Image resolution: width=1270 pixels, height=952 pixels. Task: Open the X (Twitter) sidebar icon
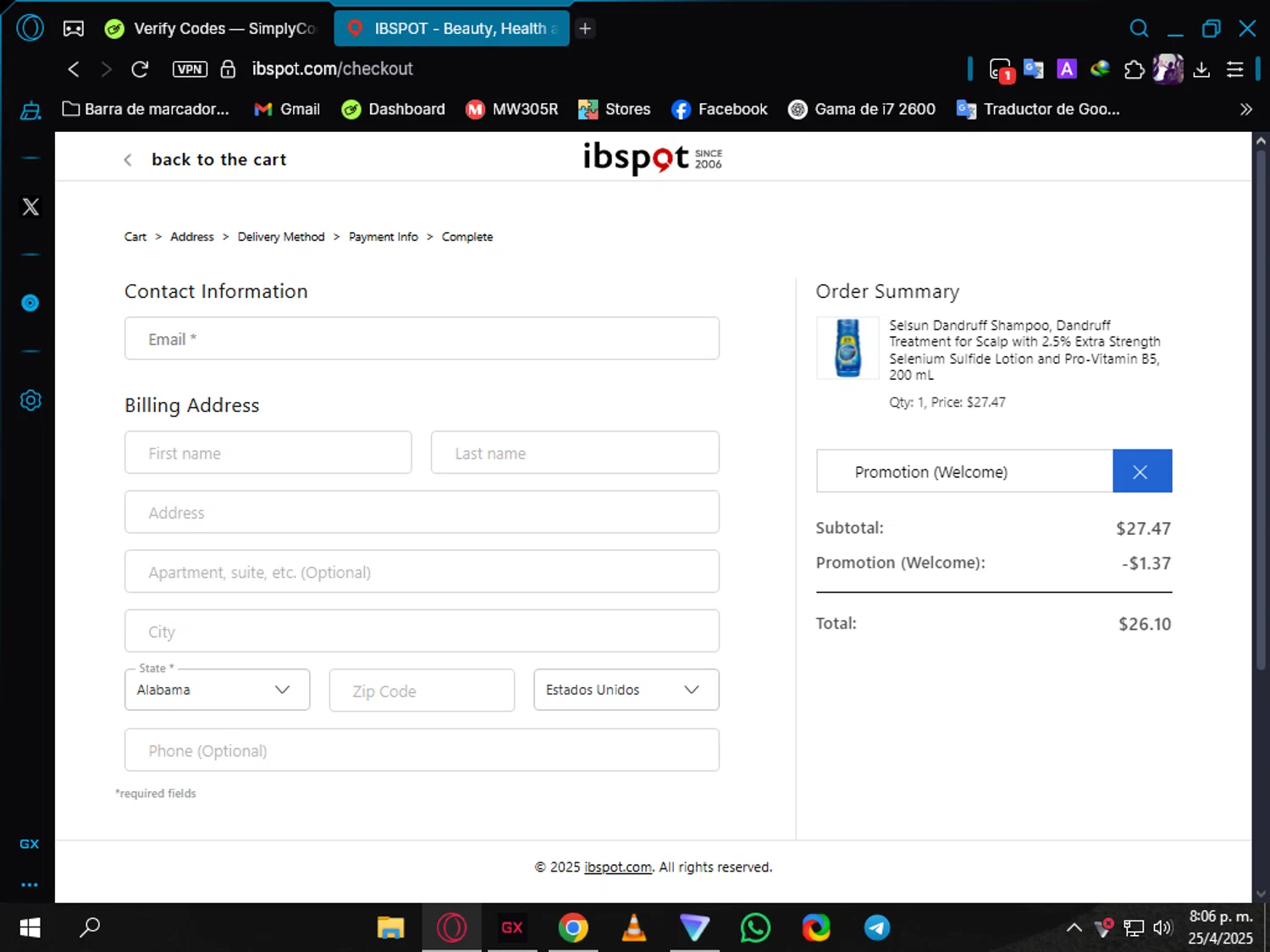click(x=30, y=206)
